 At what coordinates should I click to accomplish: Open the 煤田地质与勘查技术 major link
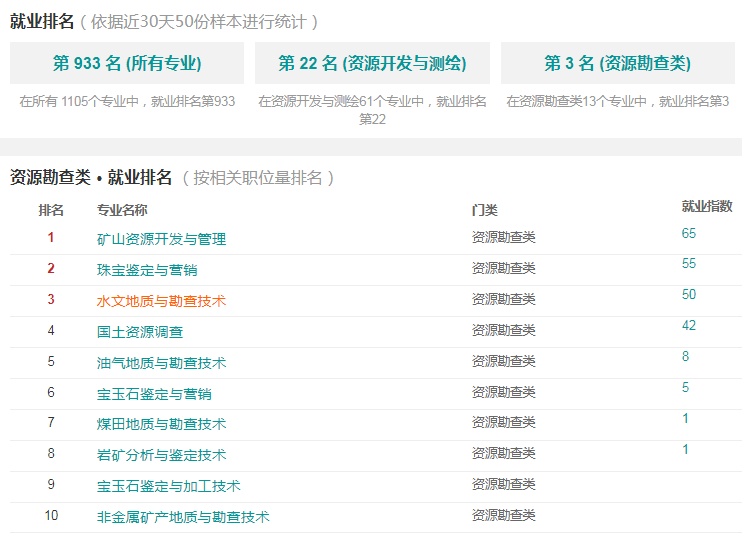click(x=161, y=424)
